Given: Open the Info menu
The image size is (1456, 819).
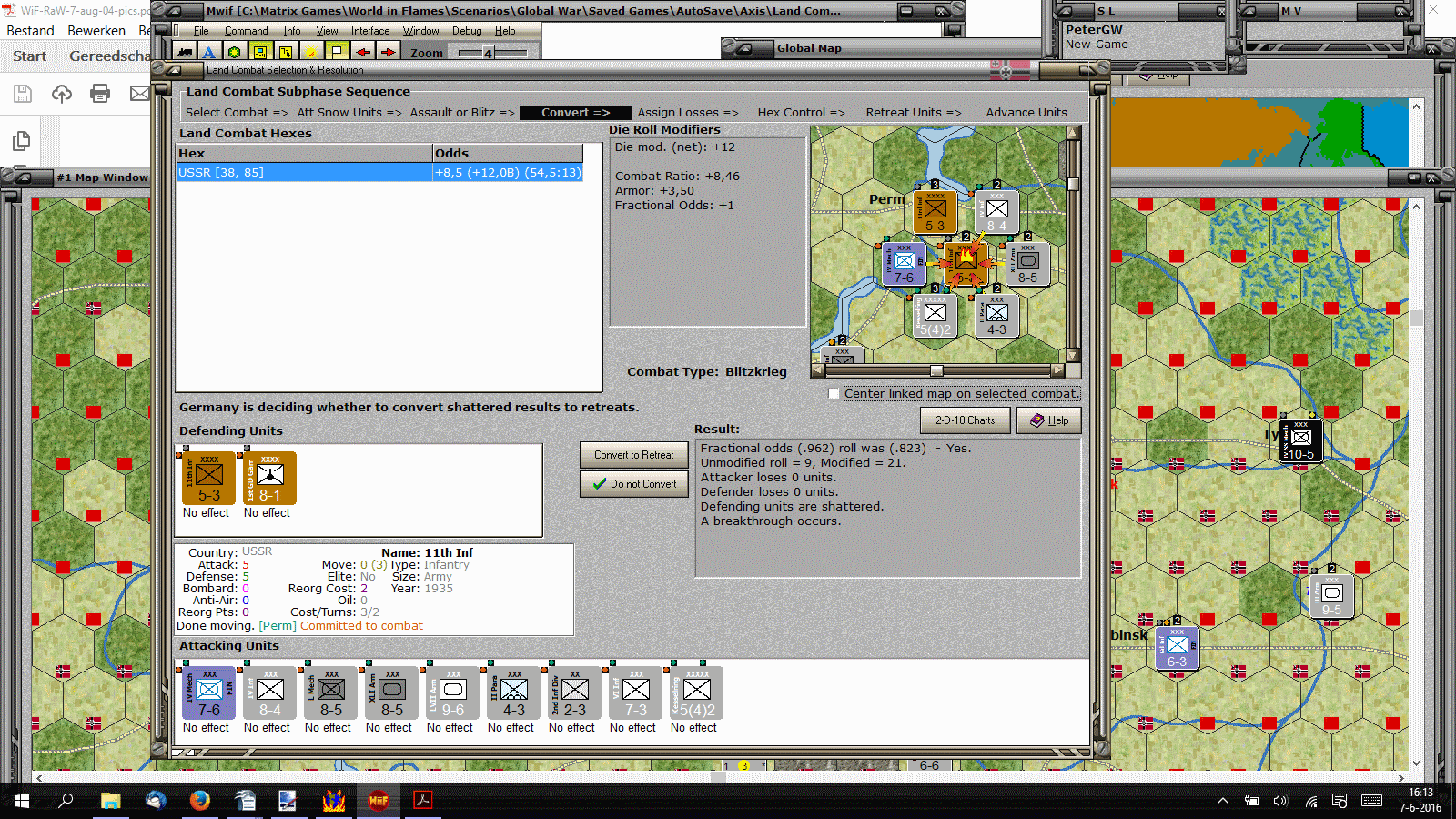Looking at the screenshot, I should [292, 31].
